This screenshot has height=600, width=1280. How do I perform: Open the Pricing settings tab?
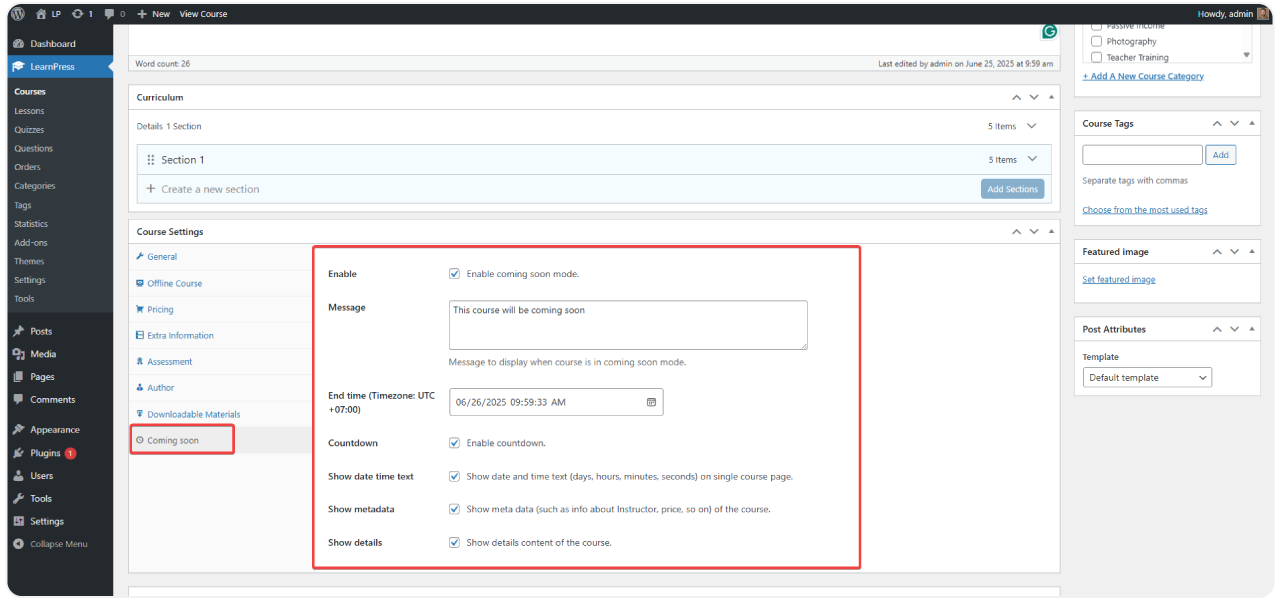pos(160,310)
